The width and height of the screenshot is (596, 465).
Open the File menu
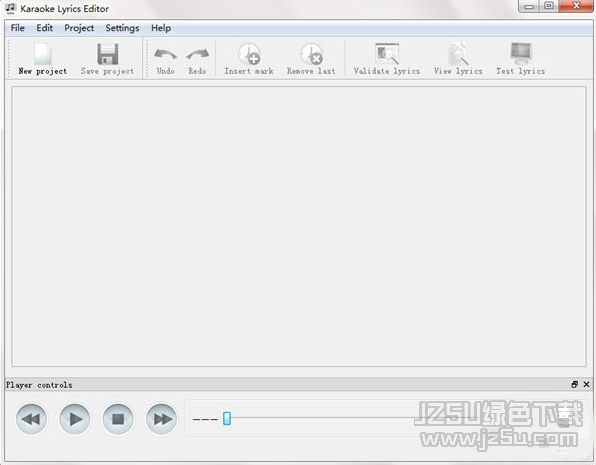17,28
